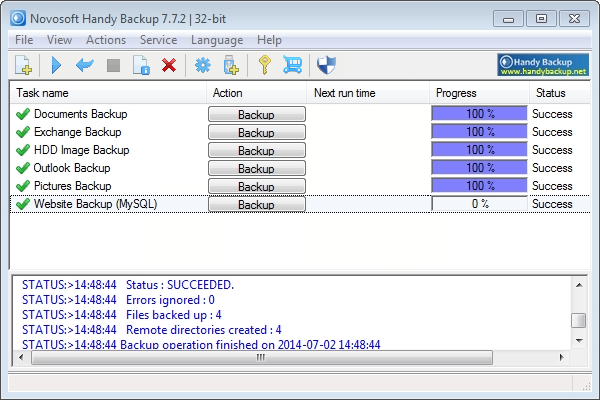
Task: Delete the task with the red X icon
Action: [169, 65]
